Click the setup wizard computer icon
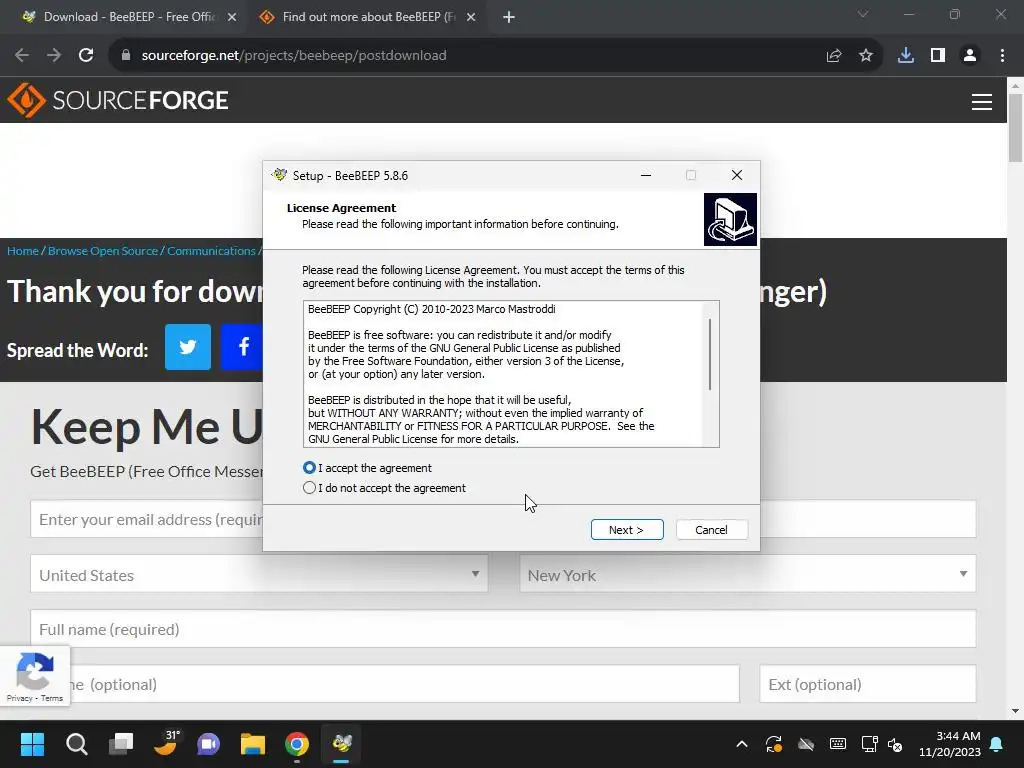 tap(730, 219)
